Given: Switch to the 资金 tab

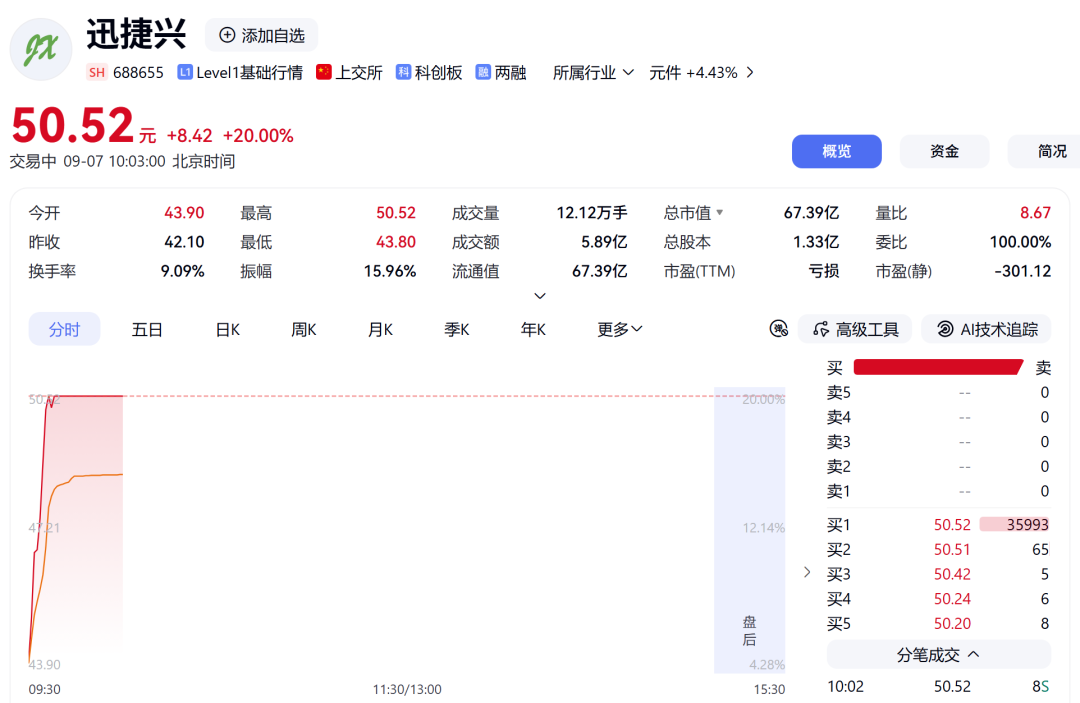Looking at the screenshot, I should [x=944, y=151].
